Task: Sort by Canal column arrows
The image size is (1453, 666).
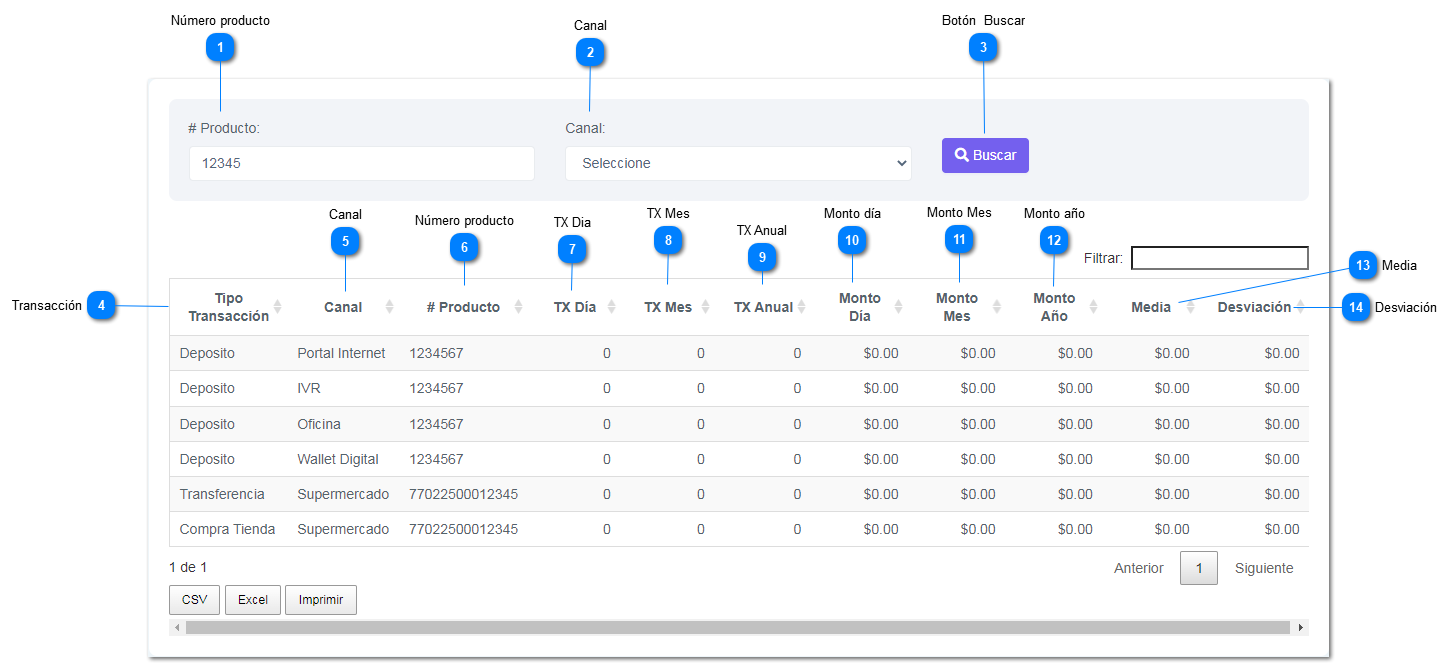Action: point(390,307)
